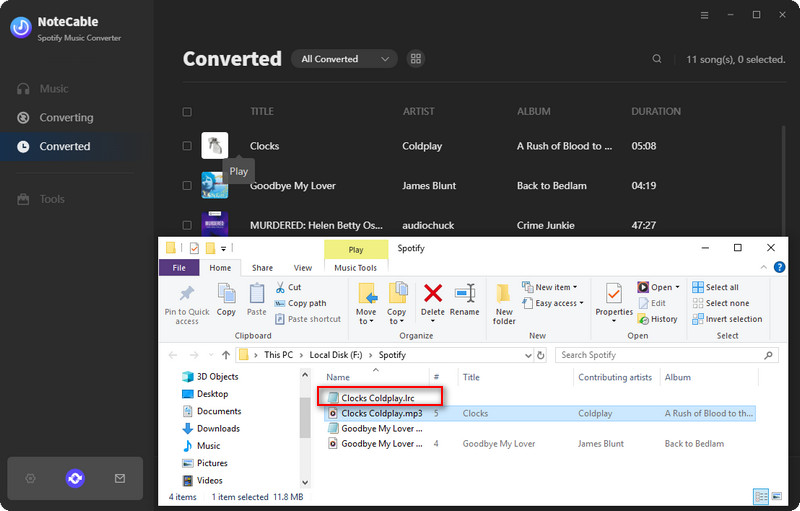Click Paste in the Explorer ribbon
The image size is (800, 511).
pos(257,300)
